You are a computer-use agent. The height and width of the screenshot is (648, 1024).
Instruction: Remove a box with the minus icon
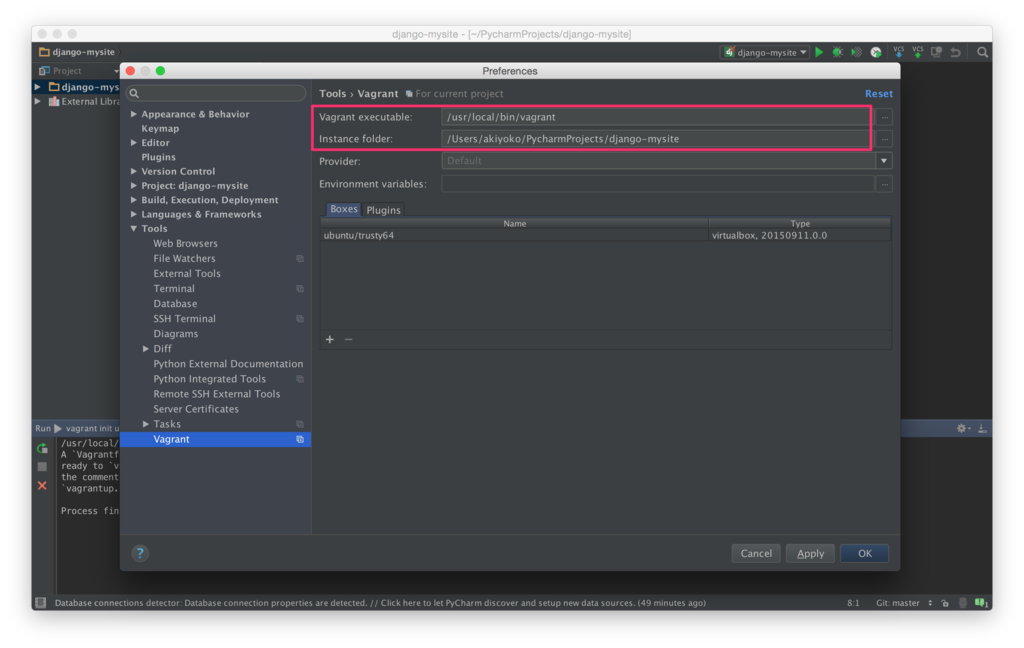349,340
